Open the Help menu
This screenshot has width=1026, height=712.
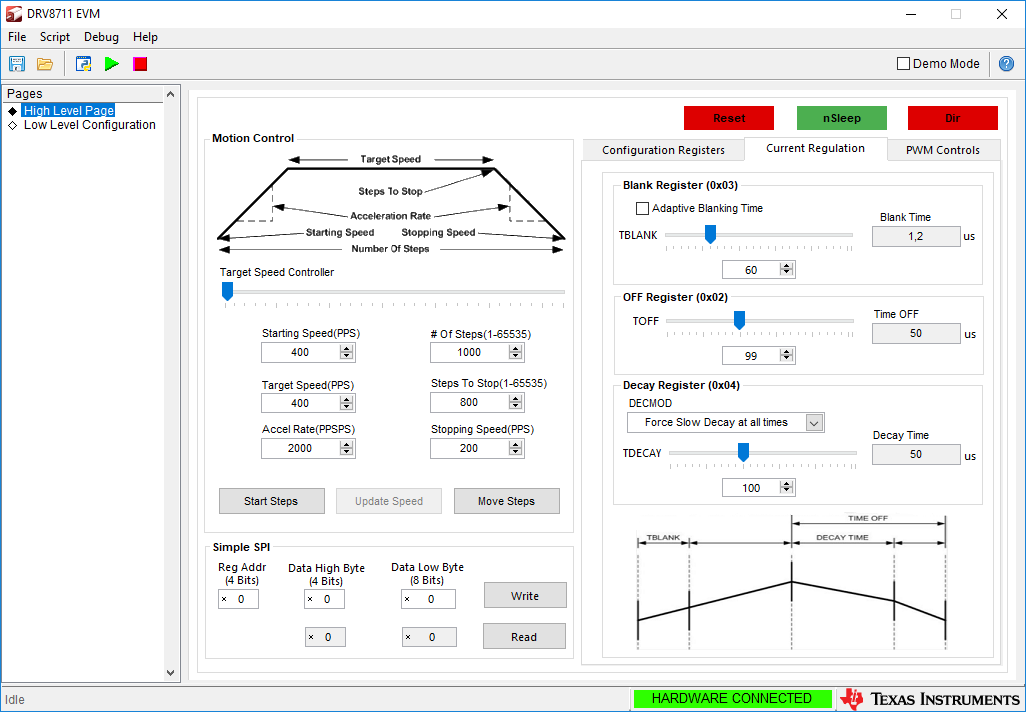coord(145,37)
